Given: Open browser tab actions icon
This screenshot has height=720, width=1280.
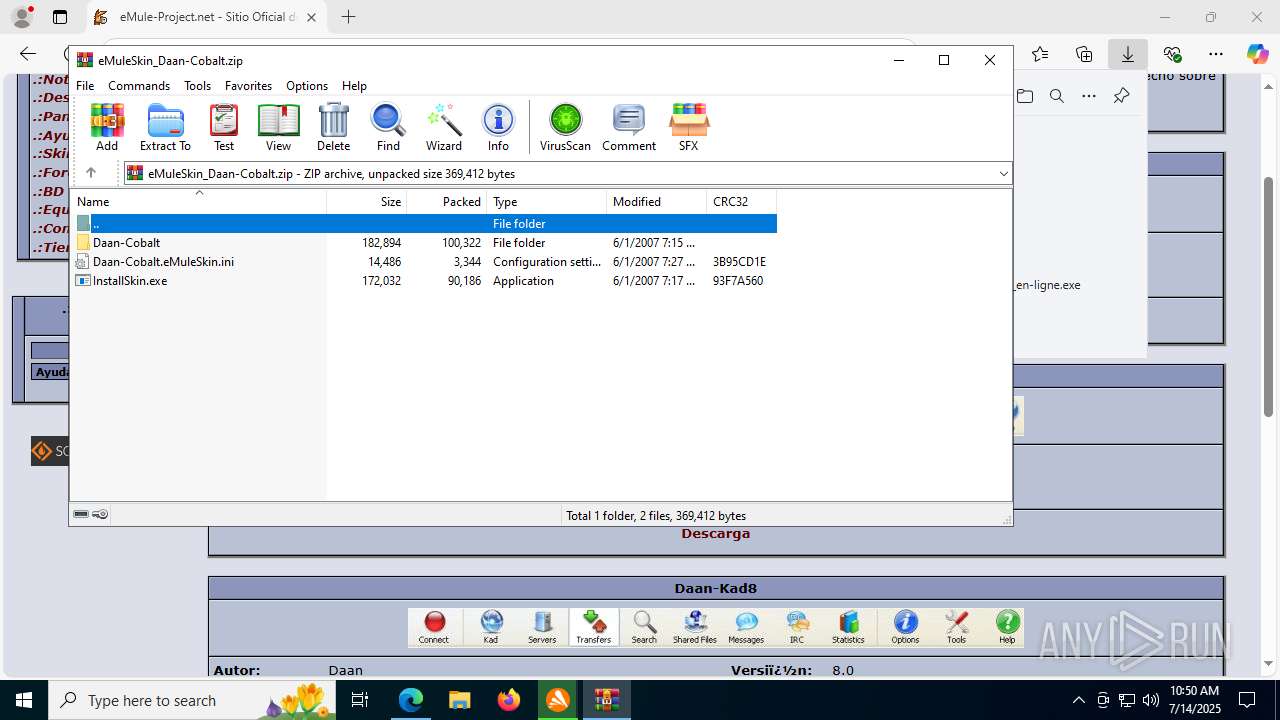Looking at the screenshot, I should 60,17.
